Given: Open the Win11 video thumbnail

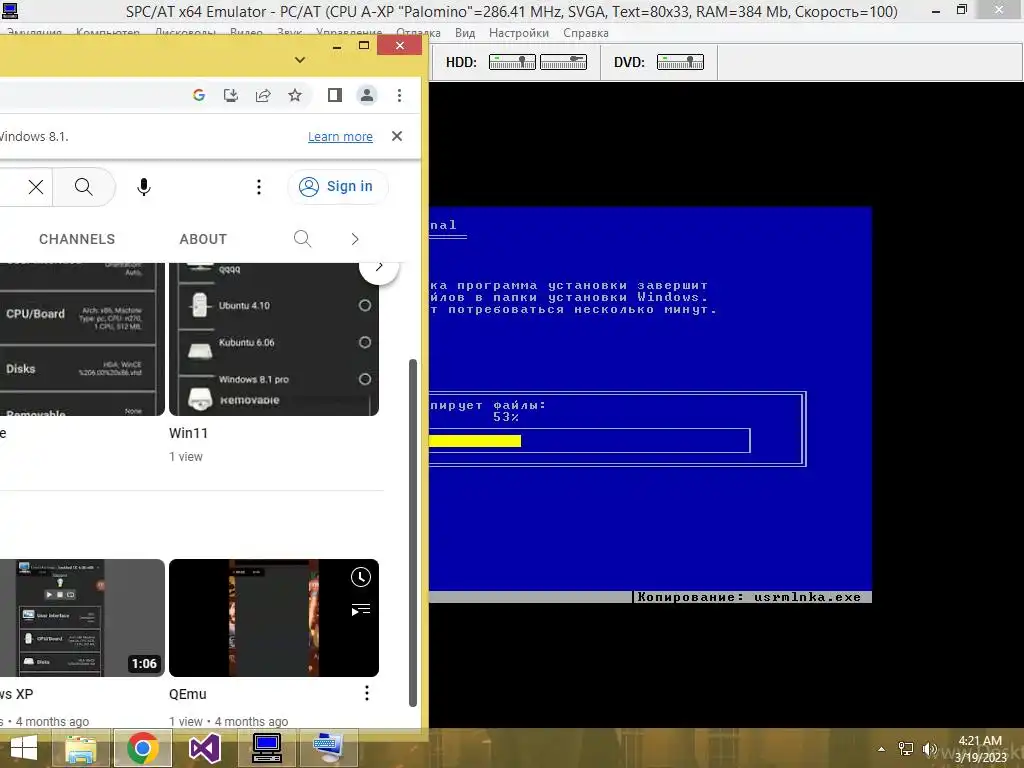Looking at the screenshot, I should [274, 339].
